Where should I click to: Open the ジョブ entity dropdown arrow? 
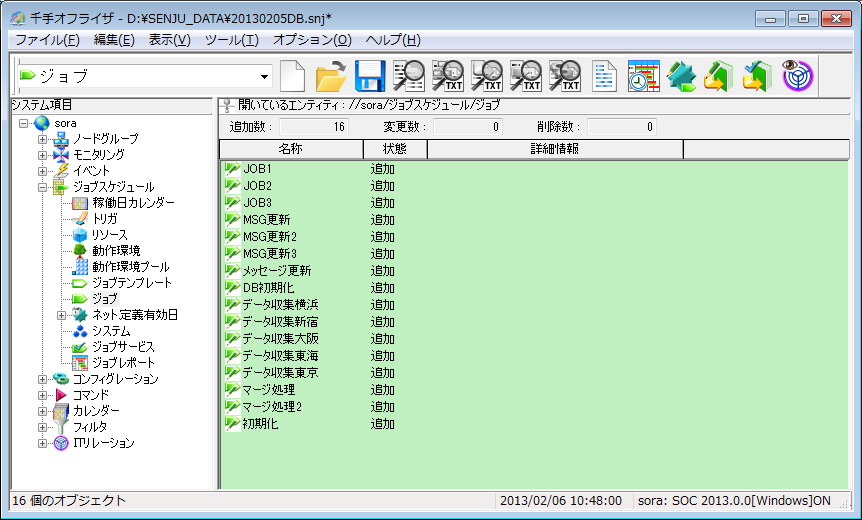coord(264,76)
